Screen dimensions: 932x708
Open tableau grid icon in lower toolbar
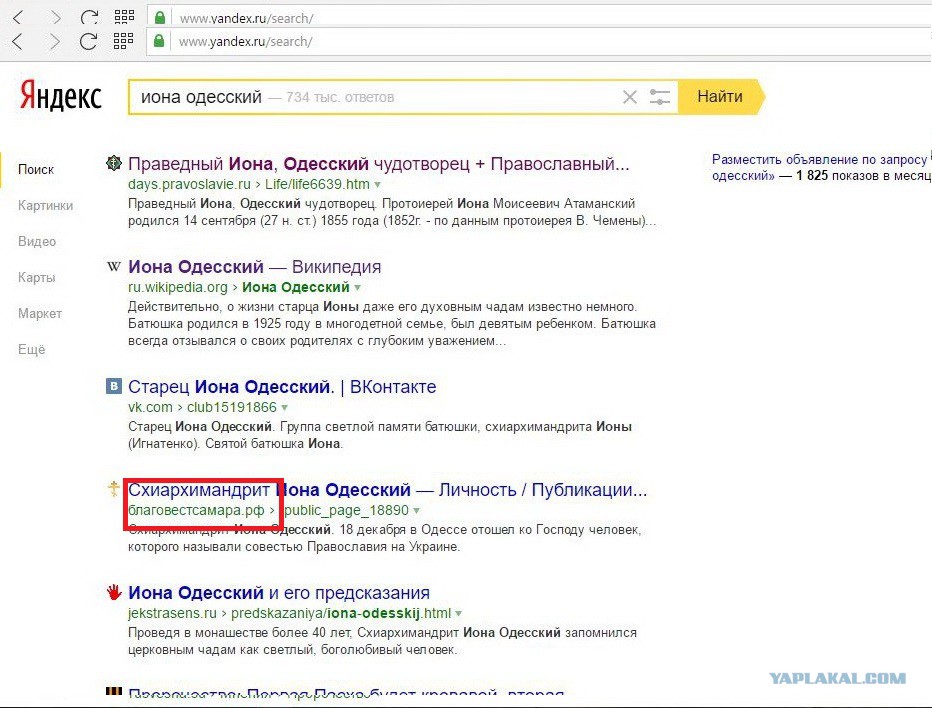point(124,40)
